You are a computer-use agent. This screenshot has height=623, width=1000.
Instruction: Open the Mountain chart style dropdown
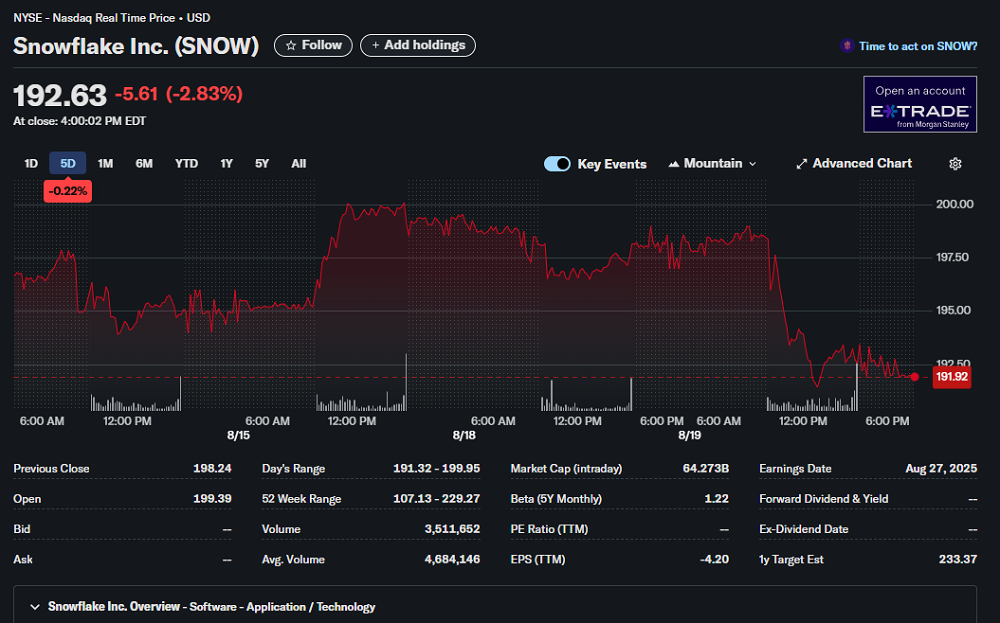coord(712,164)
